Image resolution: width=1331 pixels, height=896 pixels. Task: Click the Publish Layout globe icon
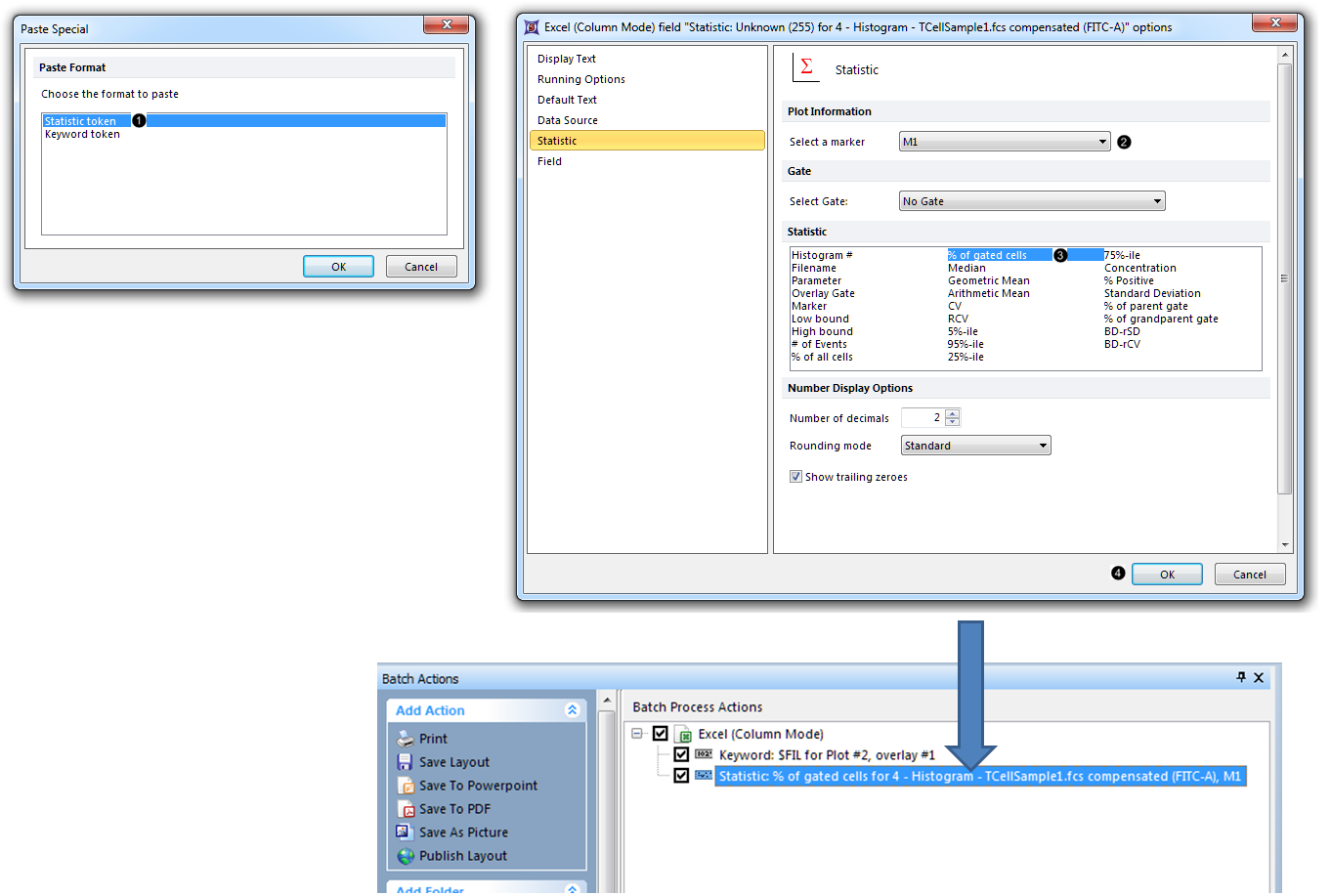click(x=406, y=856)
